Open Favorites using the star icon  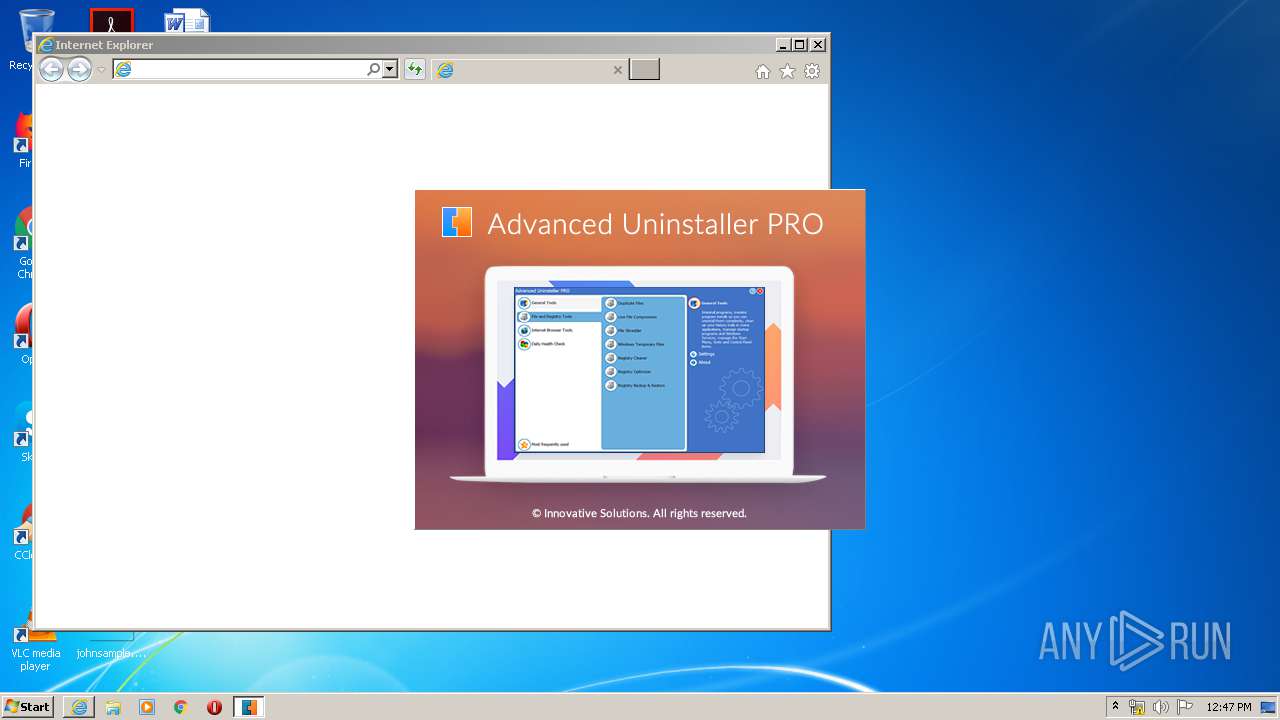pos(787,71)
